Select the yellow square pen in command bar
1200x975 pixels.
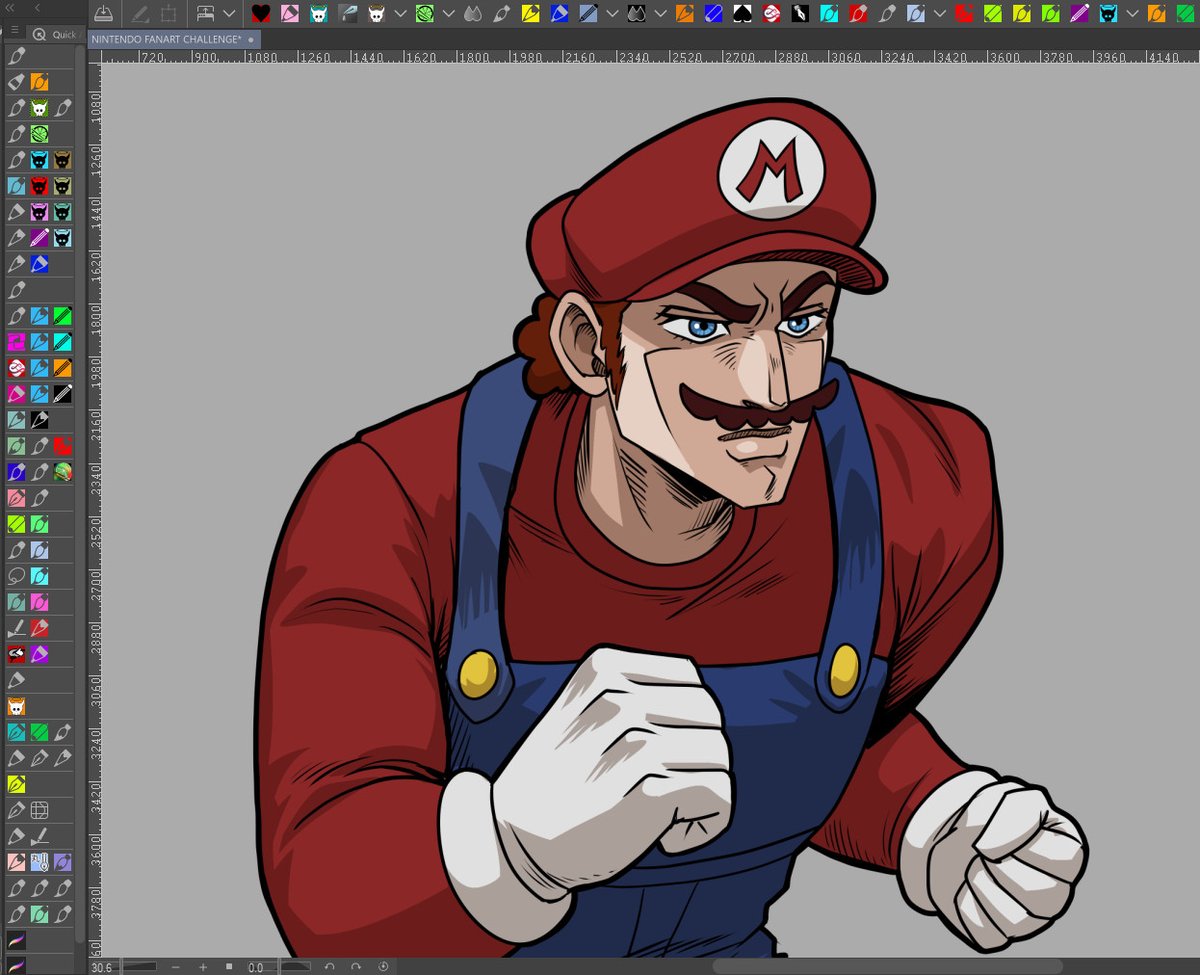click(x=530, y=13)
